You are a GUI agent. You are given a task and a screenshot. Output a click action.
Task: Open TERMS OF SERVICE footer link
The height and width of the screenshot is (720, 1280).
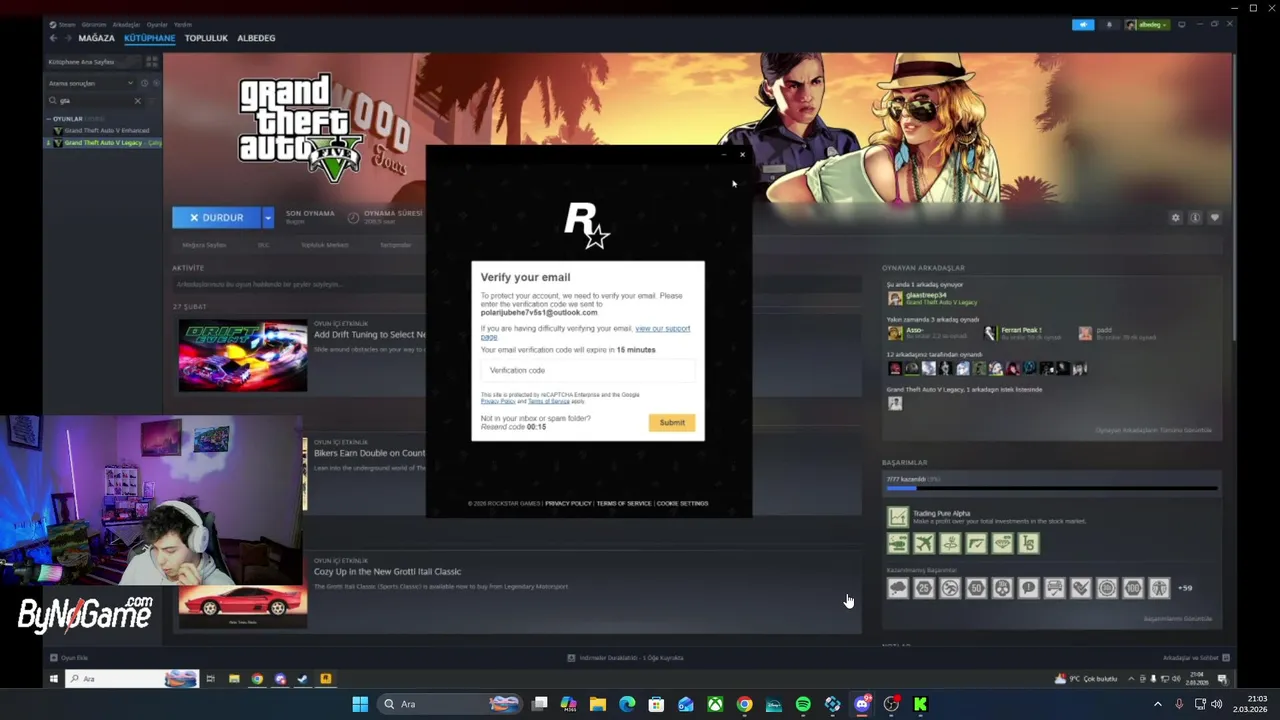click(x=624, y=503)
